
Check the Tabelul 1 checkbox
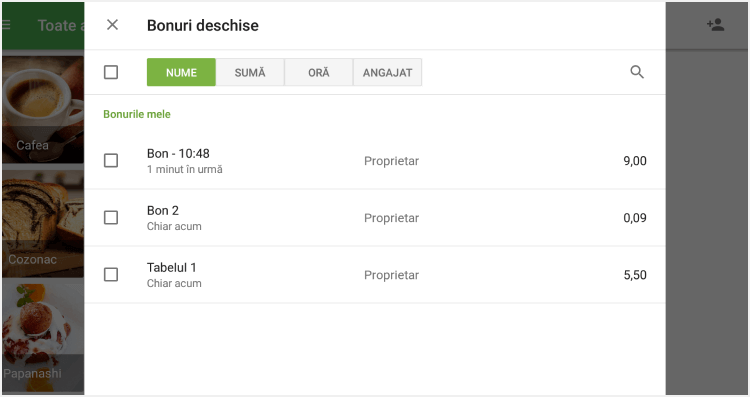[111, 275]
